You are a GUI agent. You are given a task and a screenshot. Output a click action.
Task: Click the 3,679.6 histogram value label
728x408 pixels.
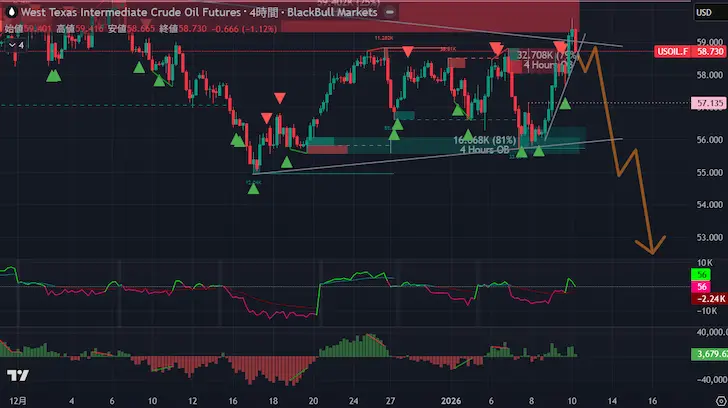click(x=708, y=352)
